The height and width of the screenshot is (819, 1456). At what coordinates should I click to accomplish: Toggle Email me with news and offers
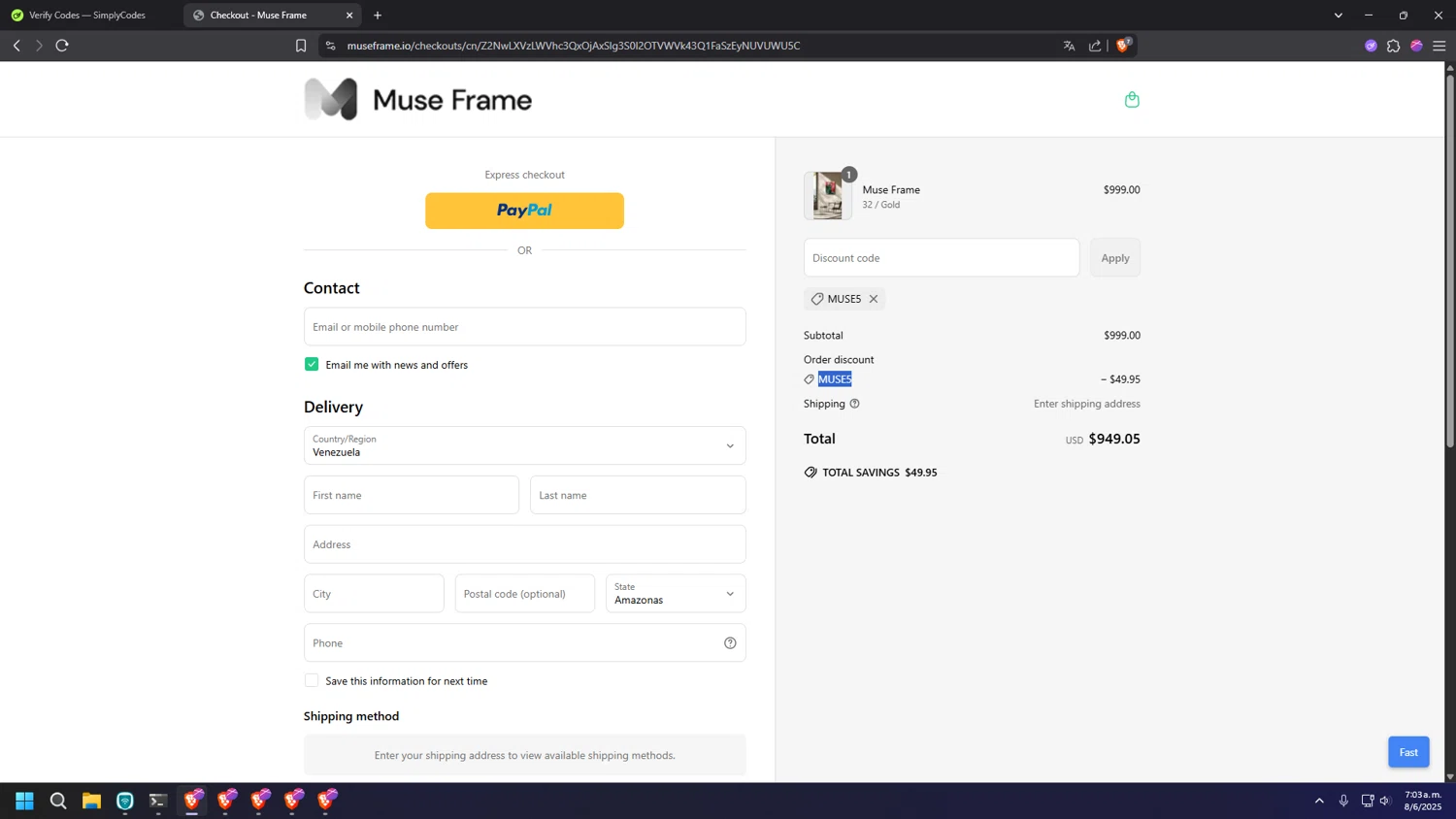312,364
